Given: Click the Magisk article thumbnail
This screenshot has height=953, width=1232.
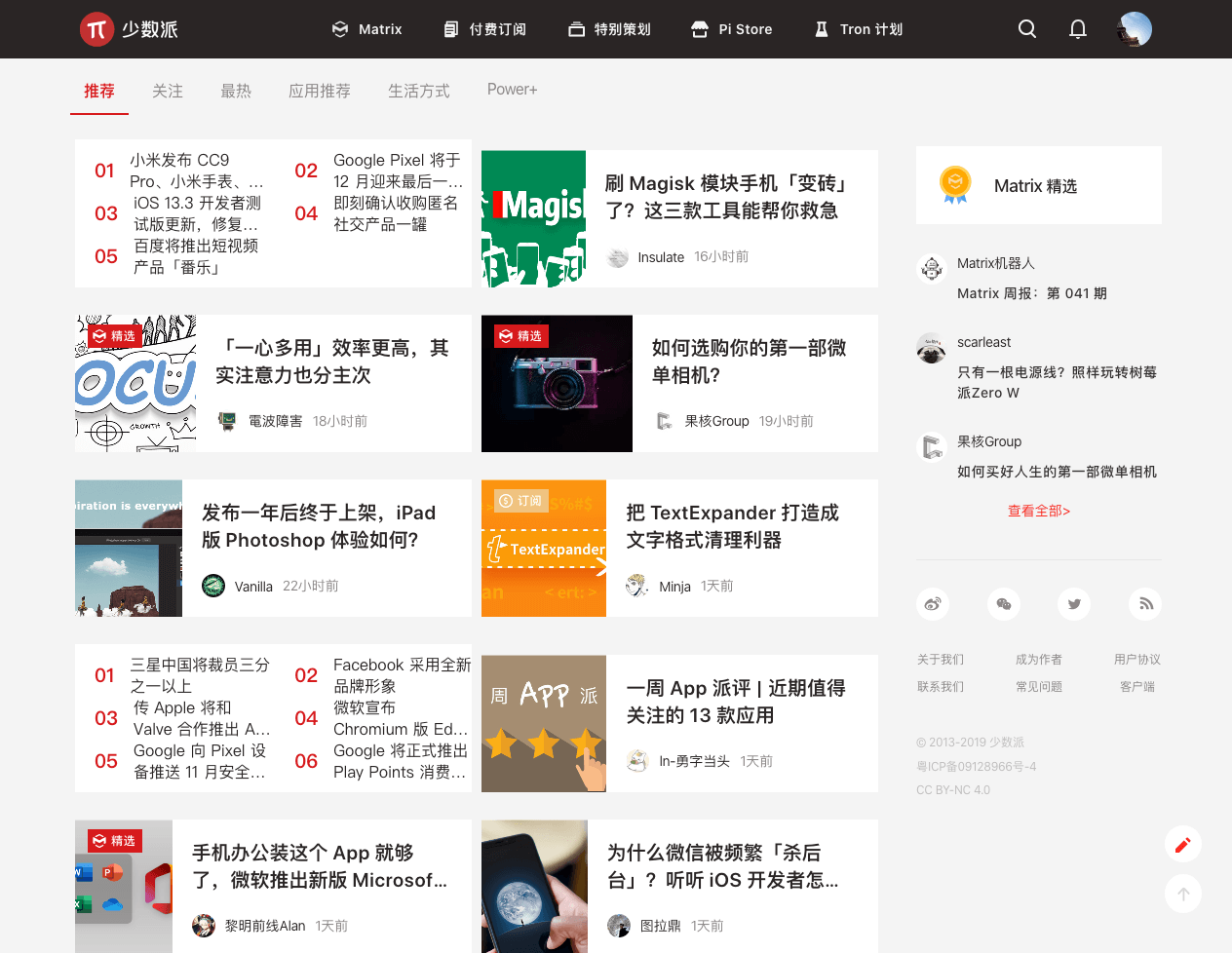Looking at the screenshot, I should pyautogui.click(x=533, y=218).
